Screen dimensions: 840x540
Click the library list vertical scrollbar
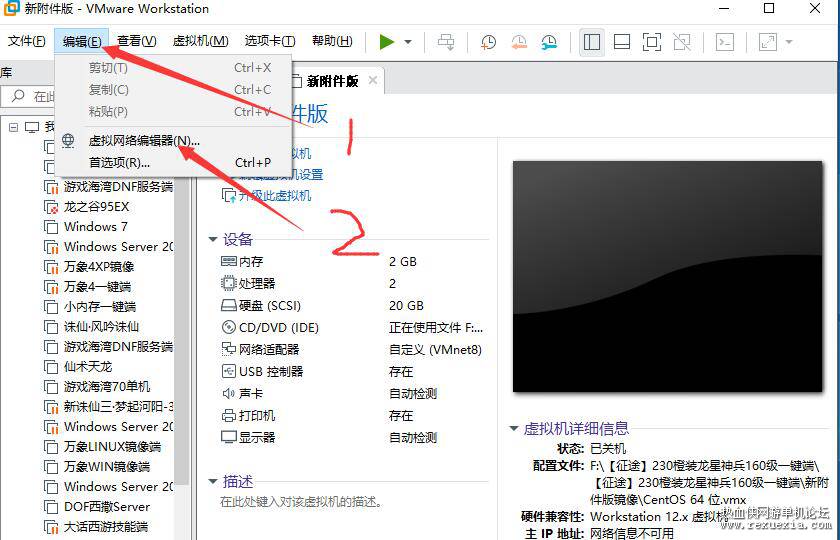click(x=182, y=332)
